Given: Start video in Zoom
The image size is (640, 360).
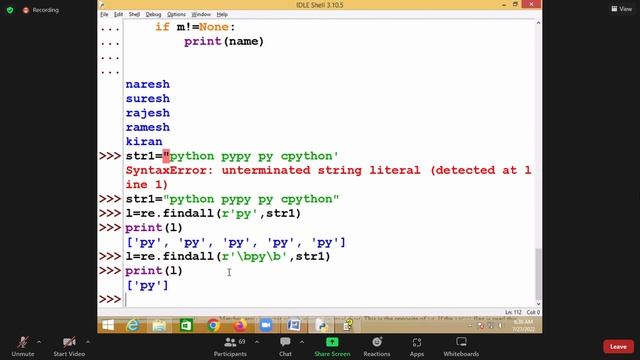Looking at the screenshot, I should (x=69, y=346).
